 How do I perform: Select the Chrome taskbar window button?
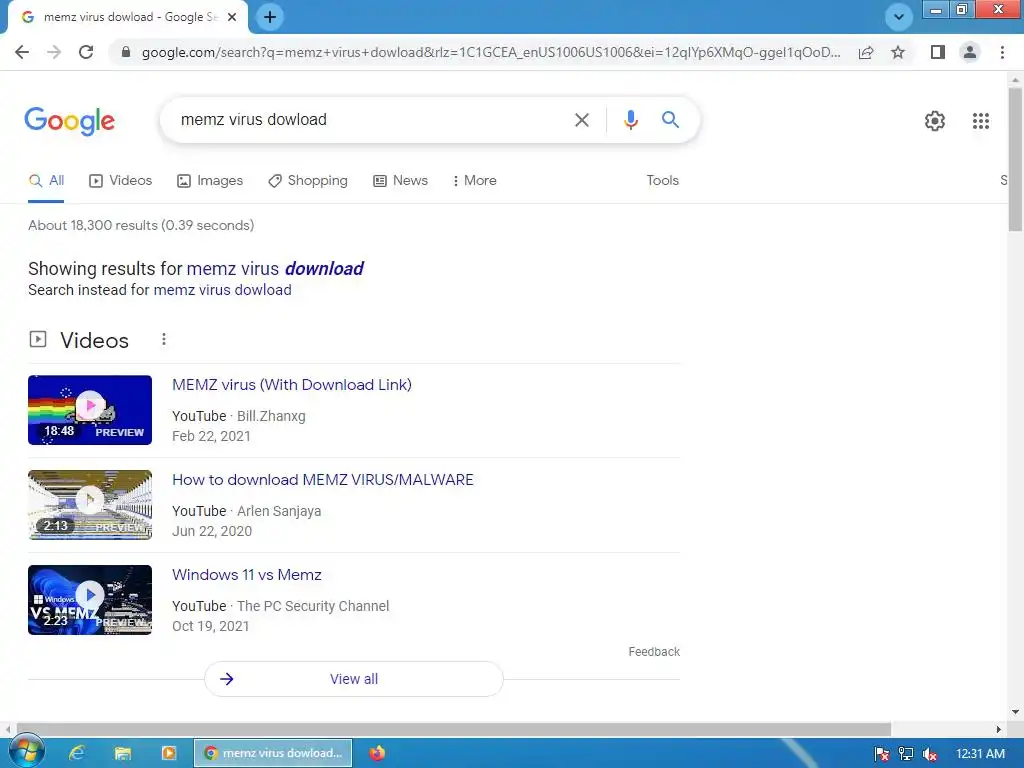tap(273, 753)
